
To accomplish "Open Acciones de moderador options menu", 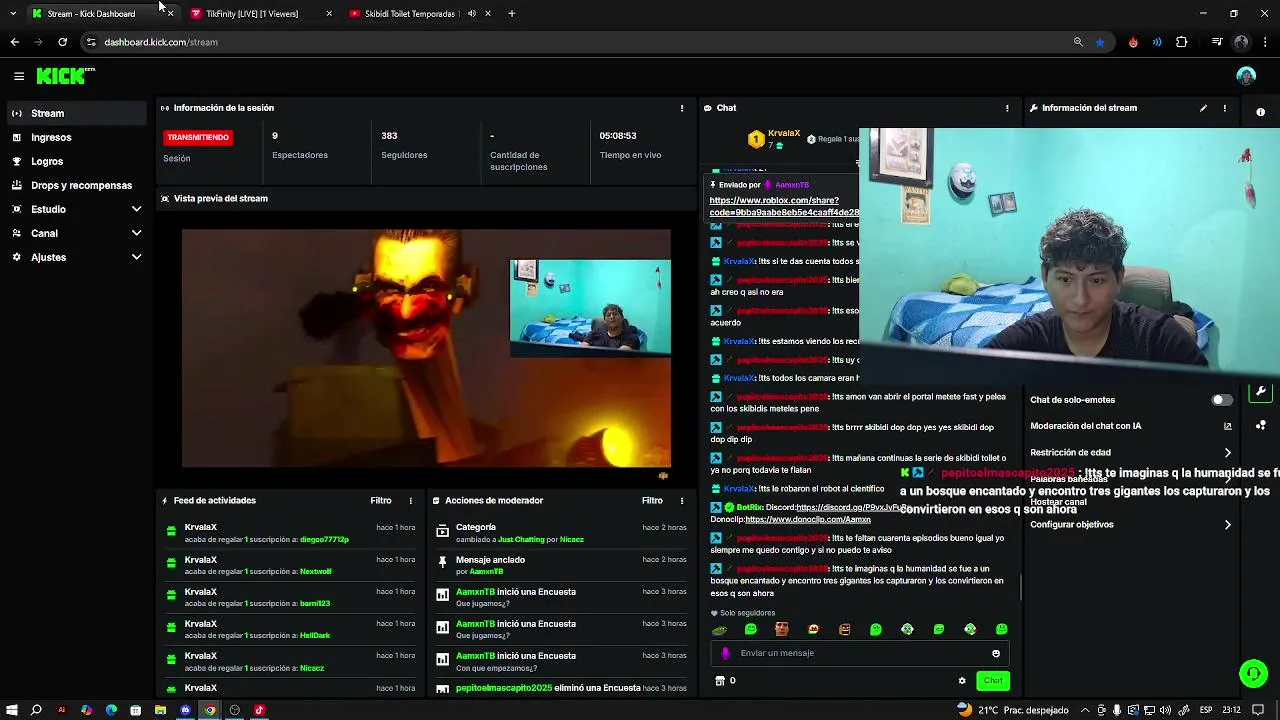I will tap(682, 500).
